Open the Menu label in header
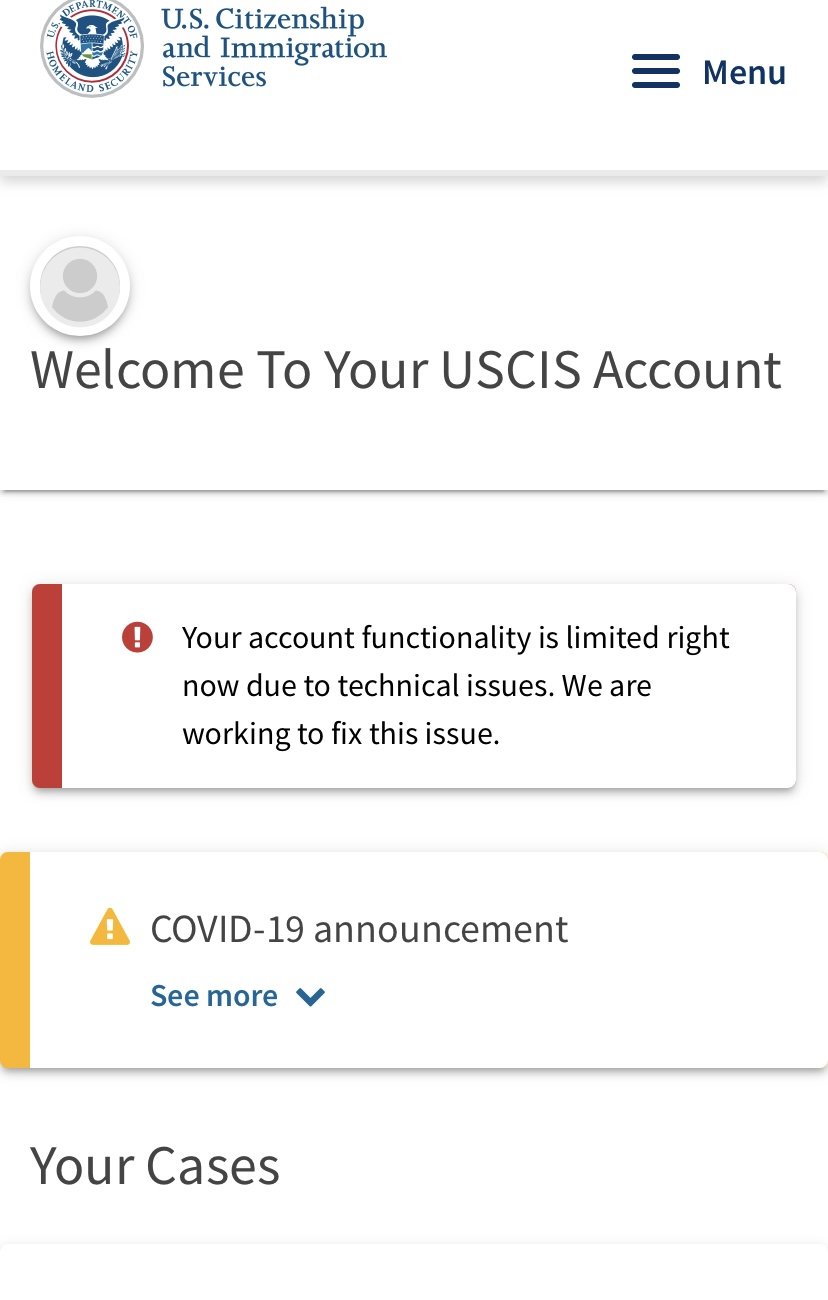828x1300 pixels. [744, 72]
